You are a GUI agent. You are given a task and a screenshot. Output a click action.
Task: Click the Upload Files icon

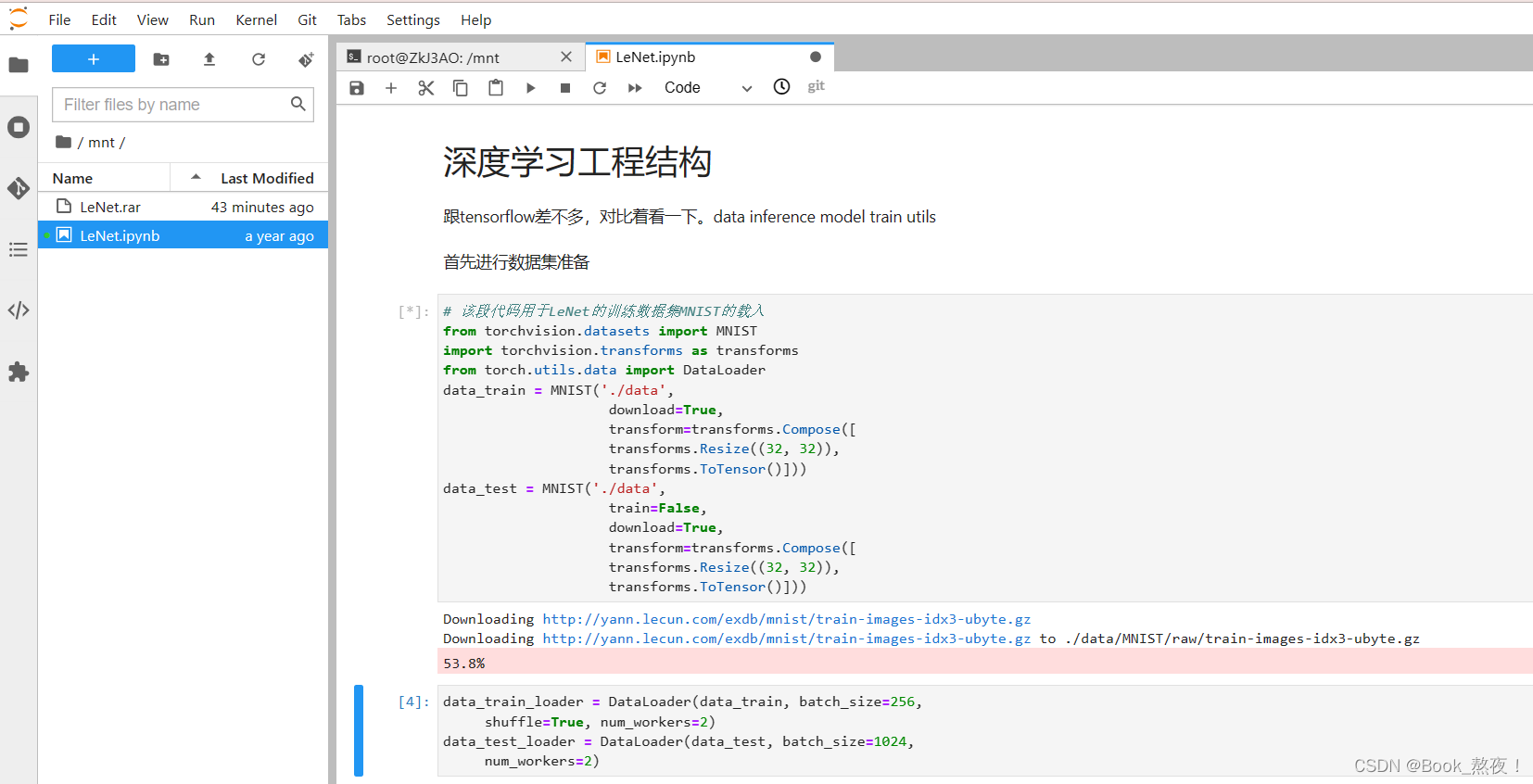tap(209, 59)
